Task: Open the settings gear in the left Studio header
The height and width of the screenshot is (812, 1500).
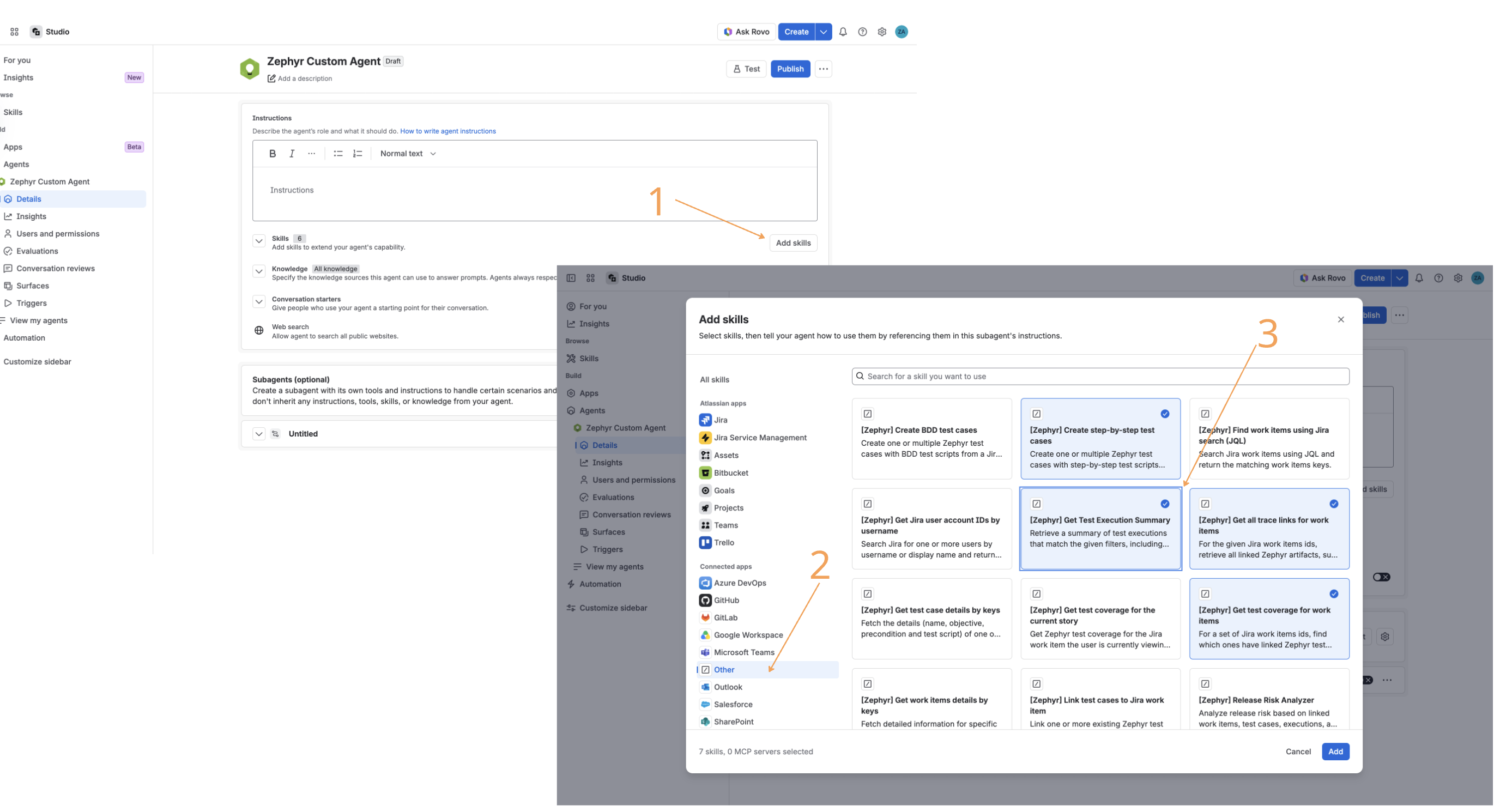Action: click(x=881, y=32)
